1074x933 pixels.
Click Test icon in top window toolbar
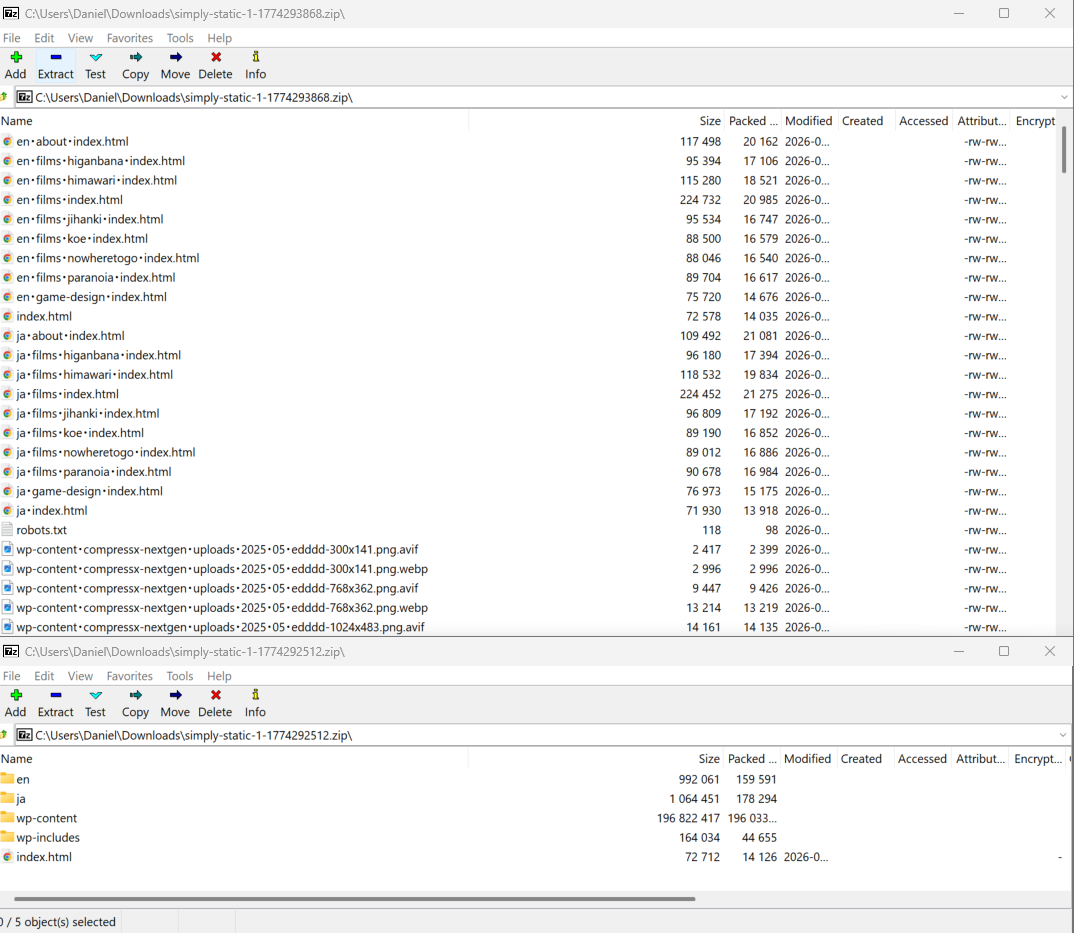[x=95, y=58]
